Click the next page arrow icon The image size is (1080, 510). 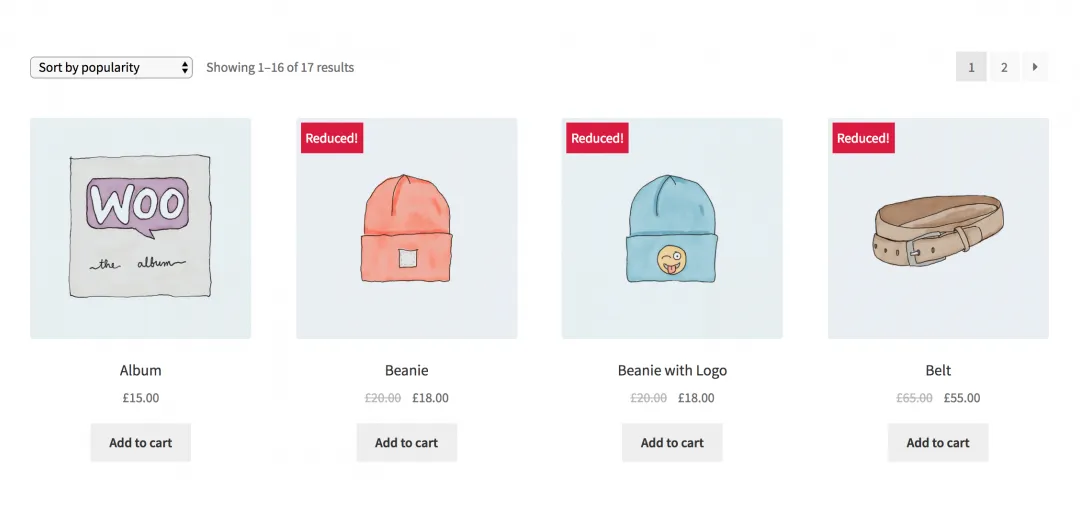point(1035,67)
